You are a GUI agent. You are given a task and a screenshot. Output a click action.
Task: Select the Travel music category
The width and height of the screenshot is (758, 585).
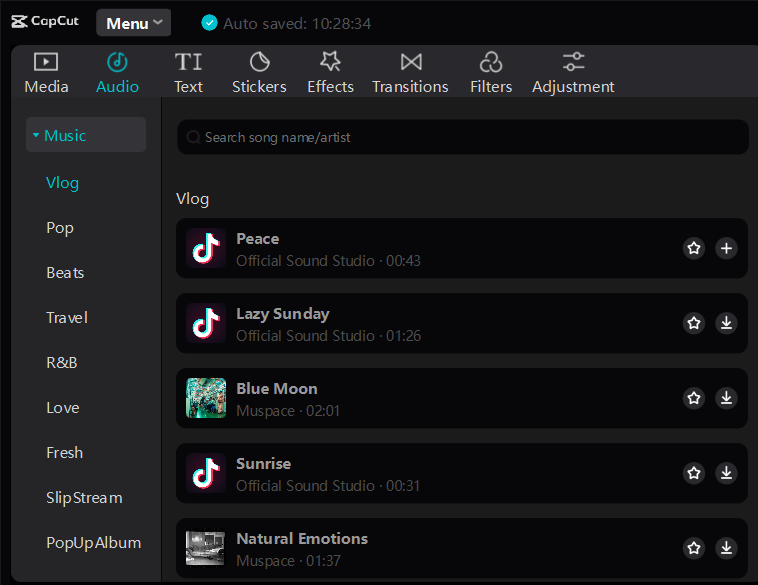(x=67, y=318)
